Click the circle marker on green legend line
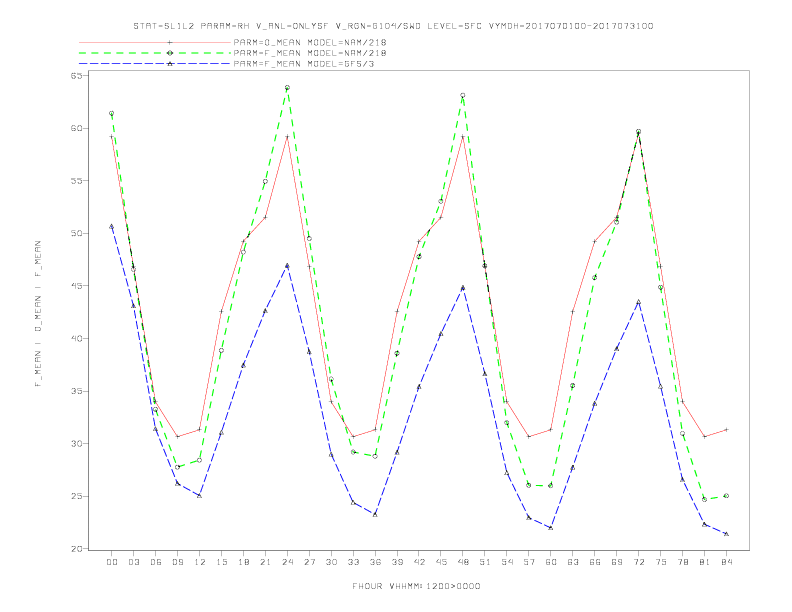The height and width of the screenshot is (612, 792). tap(170, 53)
